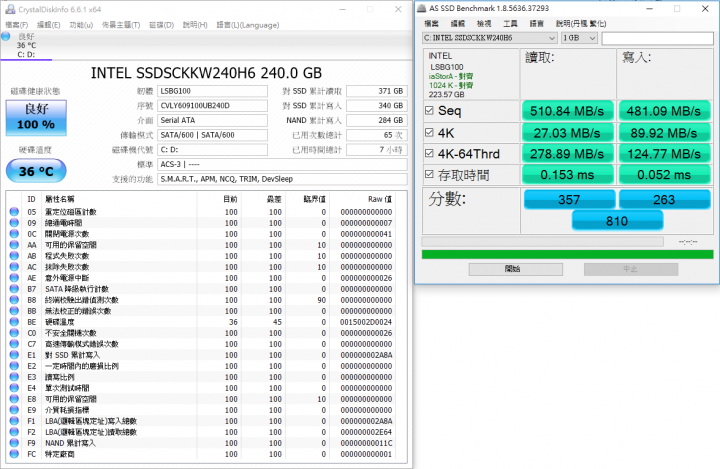Click the empty text field beside 1 GB

[x=658, y=38]
